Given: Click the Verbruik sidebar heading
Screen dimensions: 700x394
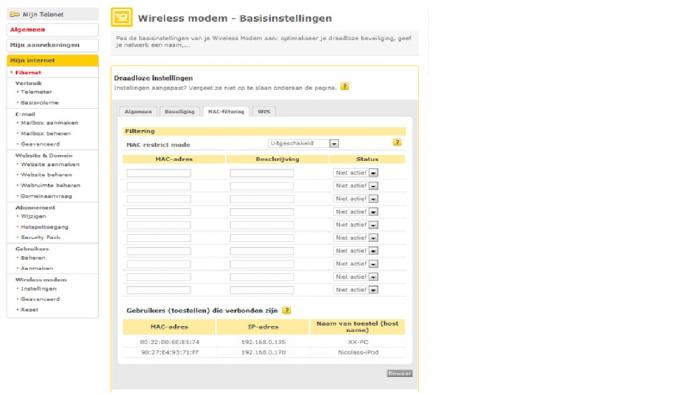Looking at the screenshot, I should click(x=29, y=83).
